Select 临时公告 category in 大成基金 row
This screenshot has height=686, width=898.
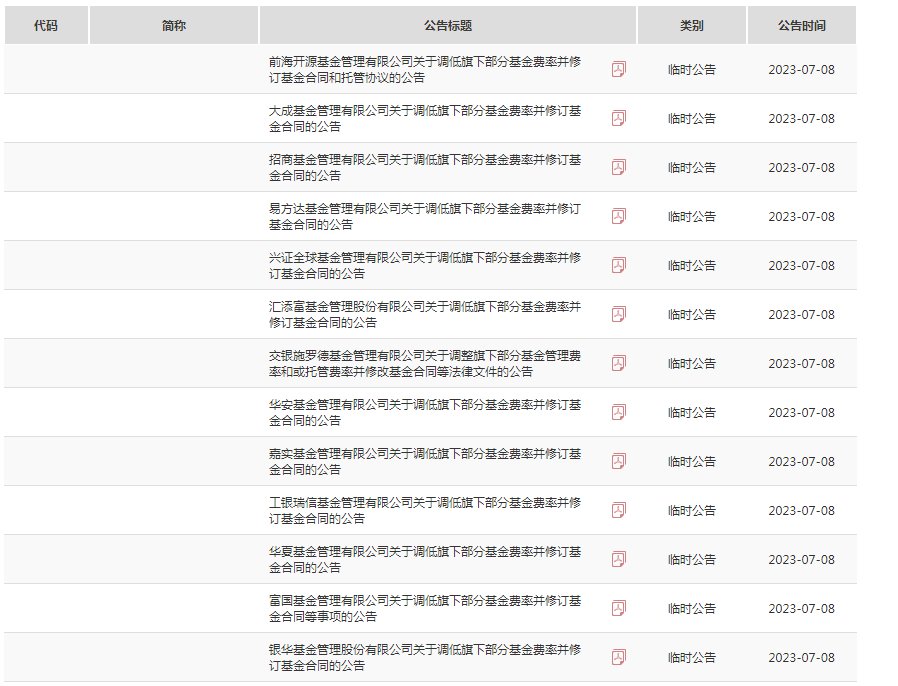coord(692,119)
